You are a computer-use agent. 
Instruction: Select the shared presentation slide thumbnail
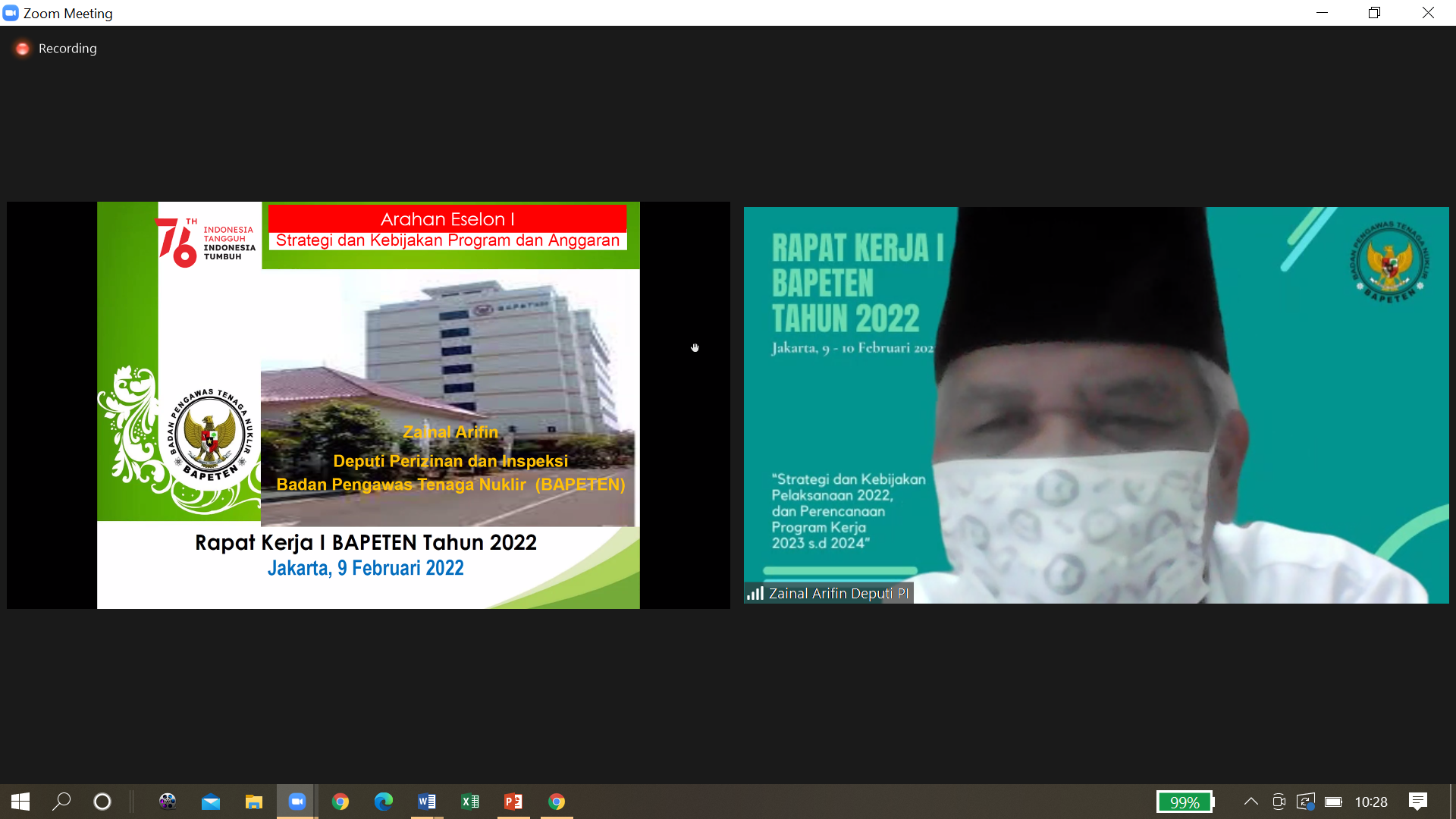[x=369, y=405]
